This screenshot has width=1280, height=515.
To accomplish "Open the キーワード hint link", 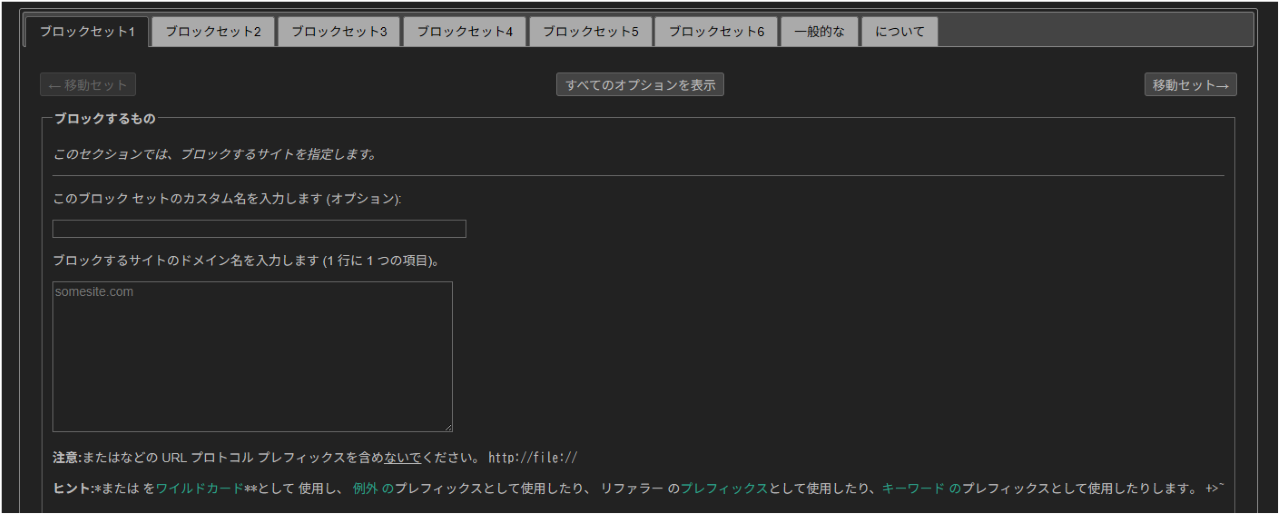I will click(x=921, y=489).
